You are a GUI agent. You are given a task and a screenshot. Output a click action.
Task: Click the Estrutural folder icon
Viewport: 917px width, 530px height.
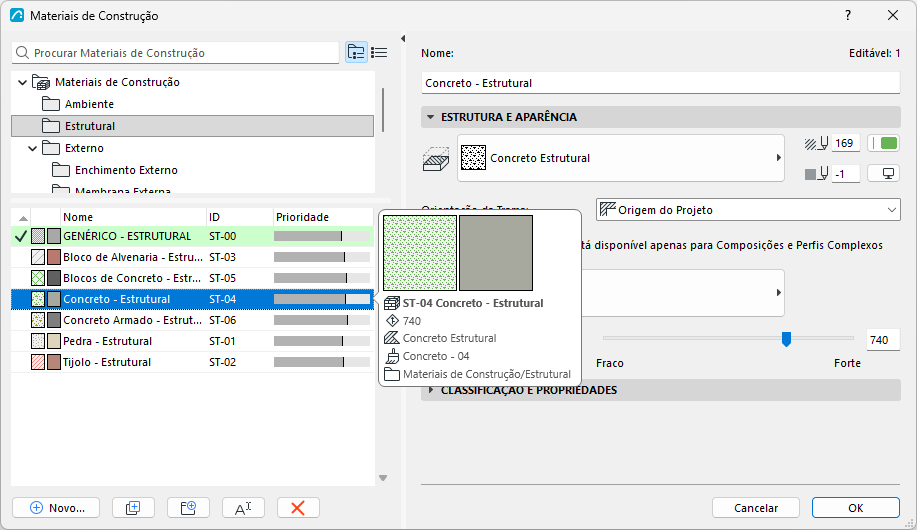pos(51,126)
